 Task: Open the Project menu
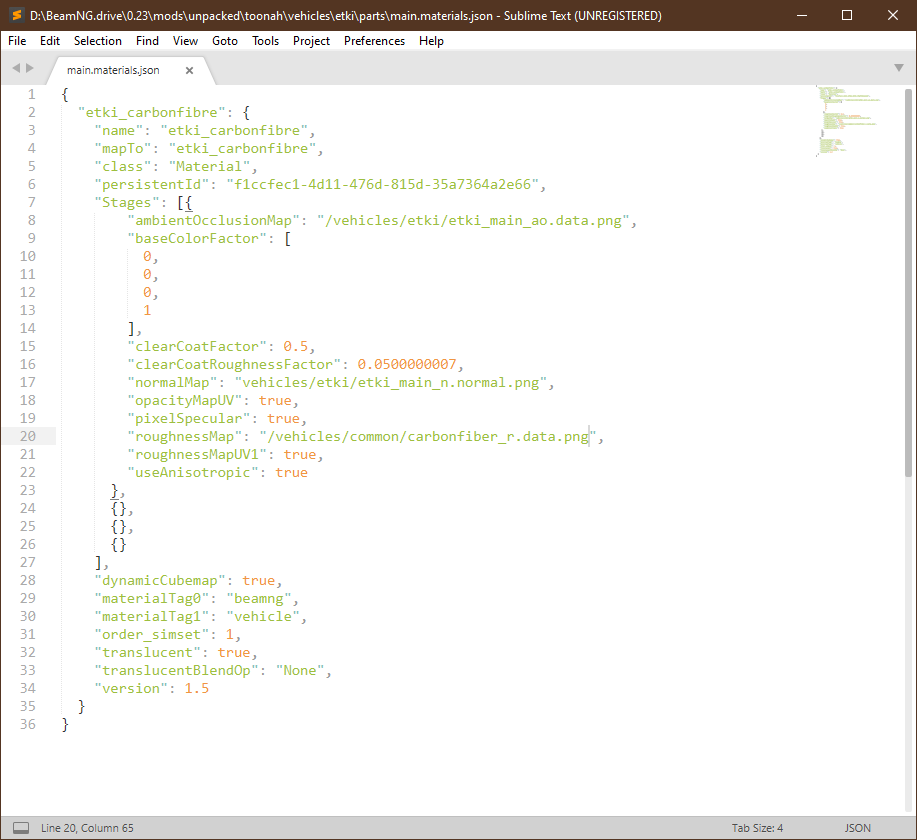click(311, 41)
